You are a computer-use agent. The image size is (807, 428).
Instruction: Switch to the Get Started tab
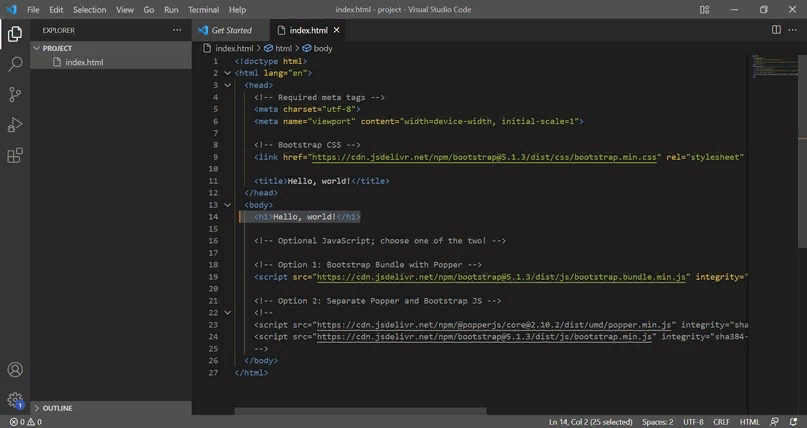point(231,30)
